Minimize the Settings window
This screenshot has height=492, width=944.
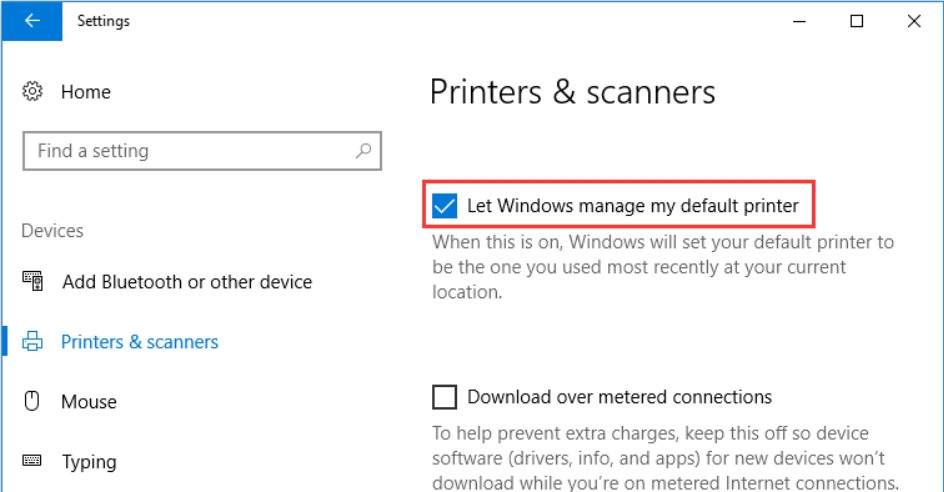pos(800,21)
